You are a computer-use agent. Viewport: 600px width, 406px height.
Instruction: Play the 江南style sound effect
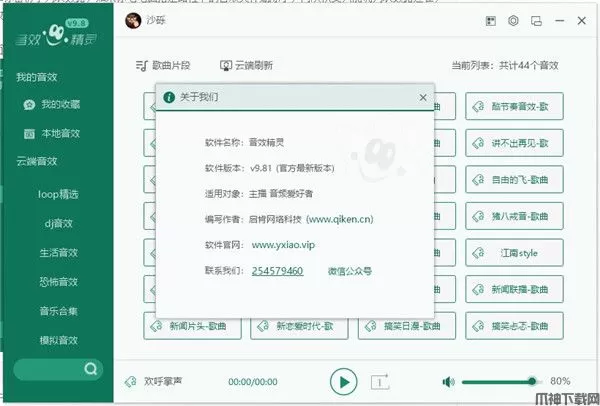[514, 253]
